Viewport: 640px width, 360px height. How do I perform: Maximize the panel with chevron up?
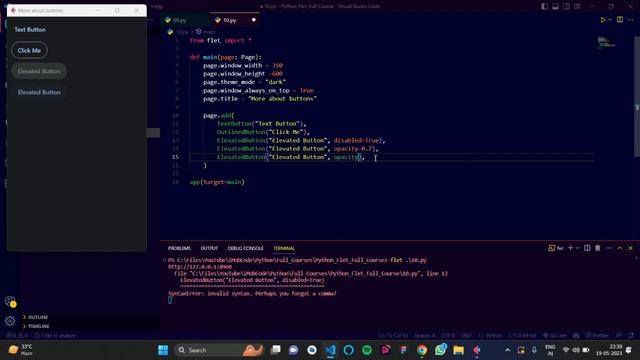pyautogui.click(x=620, y=248)
